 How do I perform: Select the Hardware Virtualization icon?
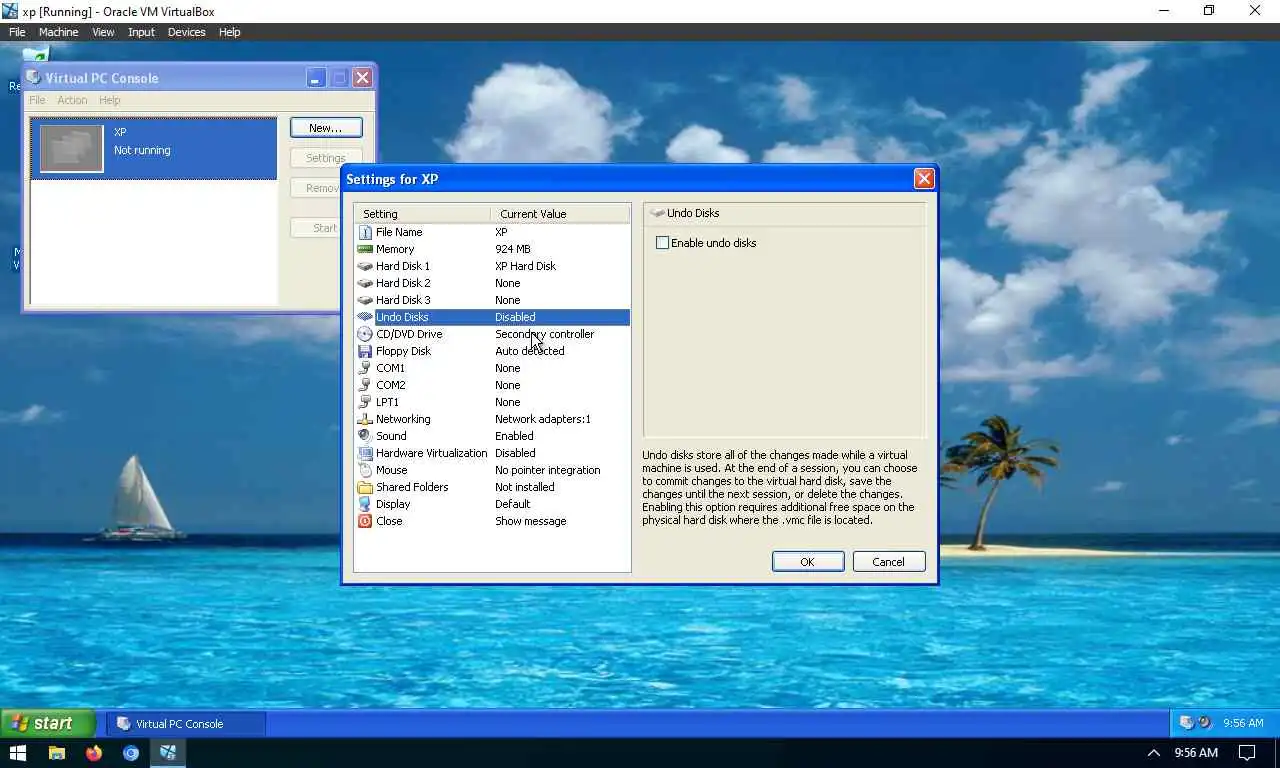pos(365,453)
